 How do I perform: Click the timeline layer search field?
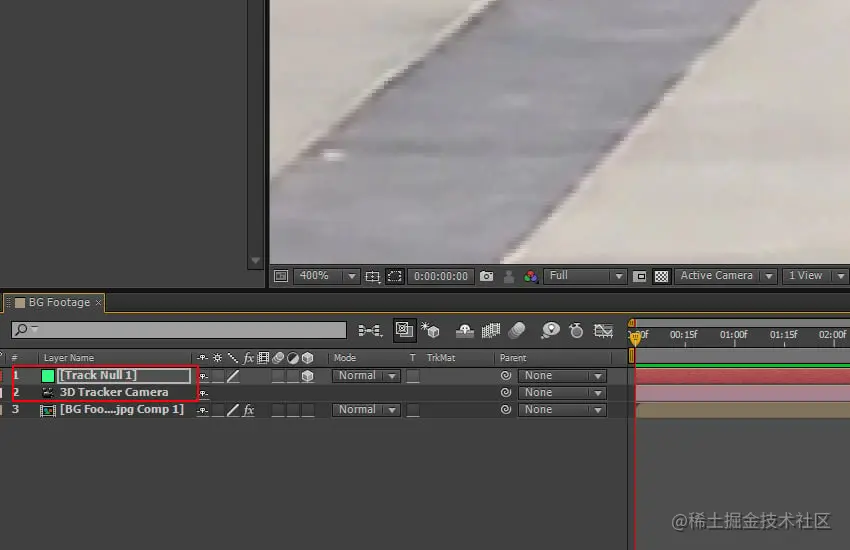point(179,329)
